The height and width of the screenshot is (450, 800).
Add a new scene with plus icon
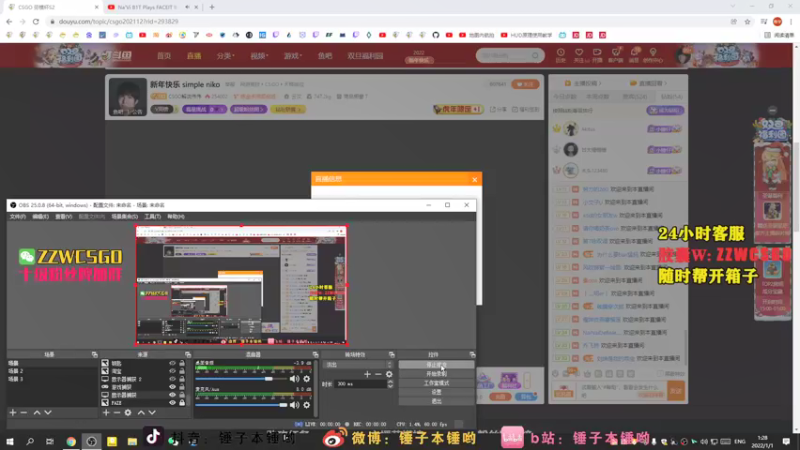pyautogui.click(x=13, y=412)
